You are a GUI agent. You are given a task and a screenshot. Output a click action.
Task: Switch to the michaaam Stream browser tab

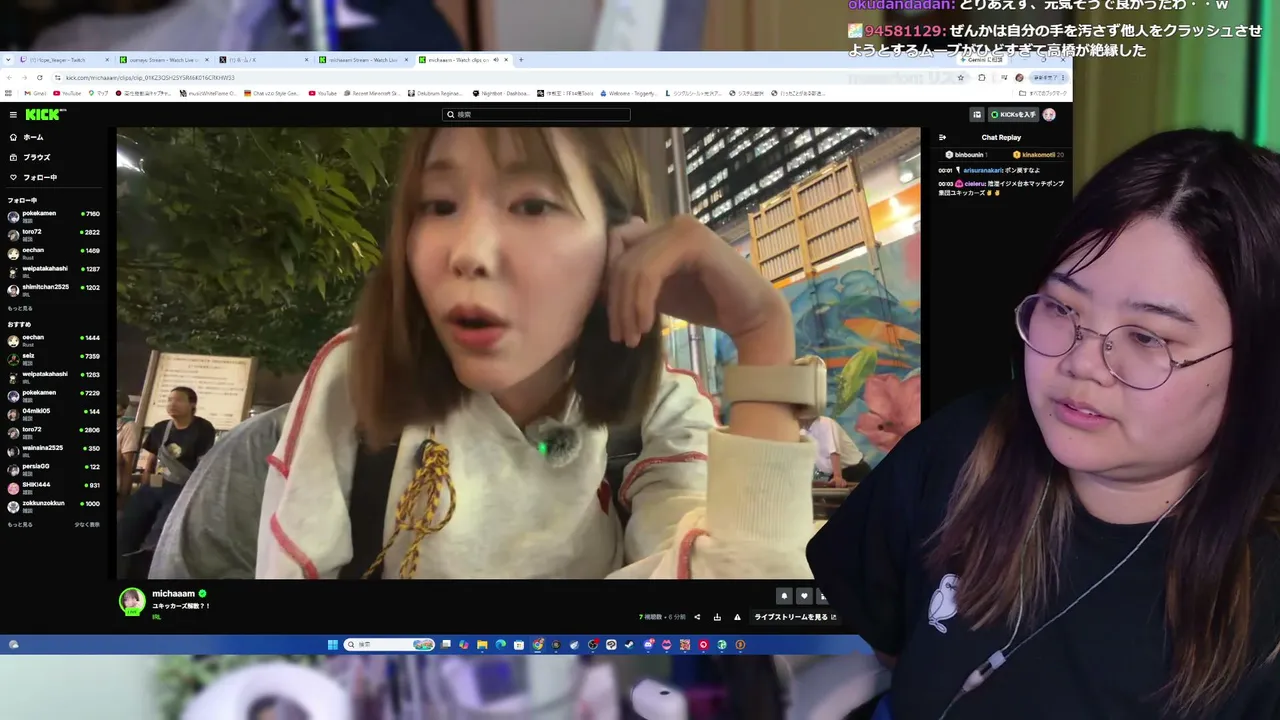coord(362,60)
